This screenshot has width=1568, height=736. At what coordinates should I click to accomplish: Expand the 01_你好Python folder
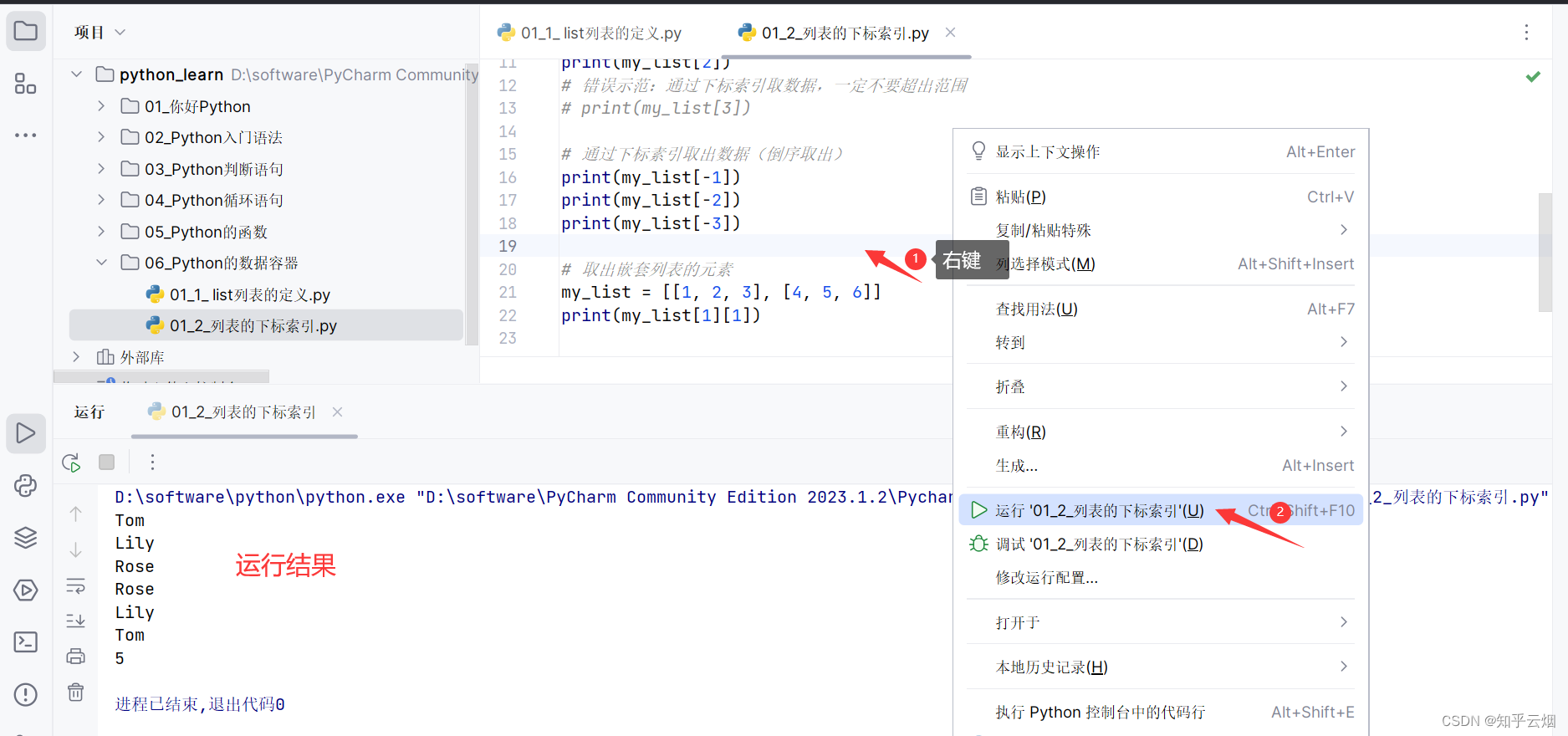[101, 106]
